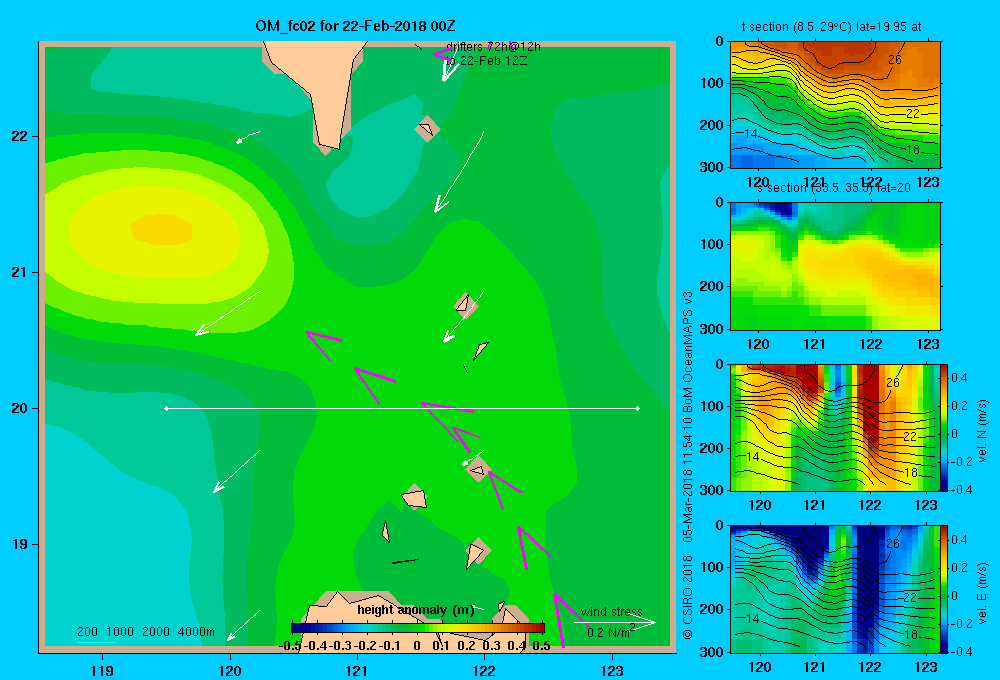1000x680 pixels.
Task: Click latitude label "20" on the main map axis
Action: (20, 408)
